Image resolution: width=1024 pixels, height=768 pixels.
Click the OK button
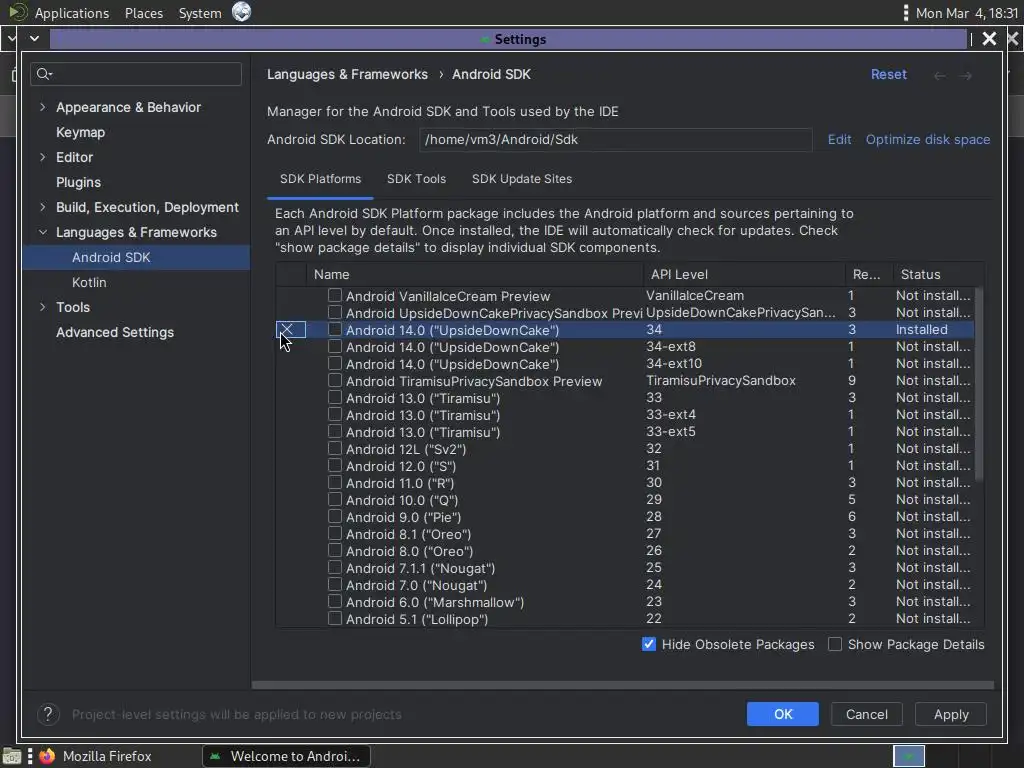pos(782,714)
